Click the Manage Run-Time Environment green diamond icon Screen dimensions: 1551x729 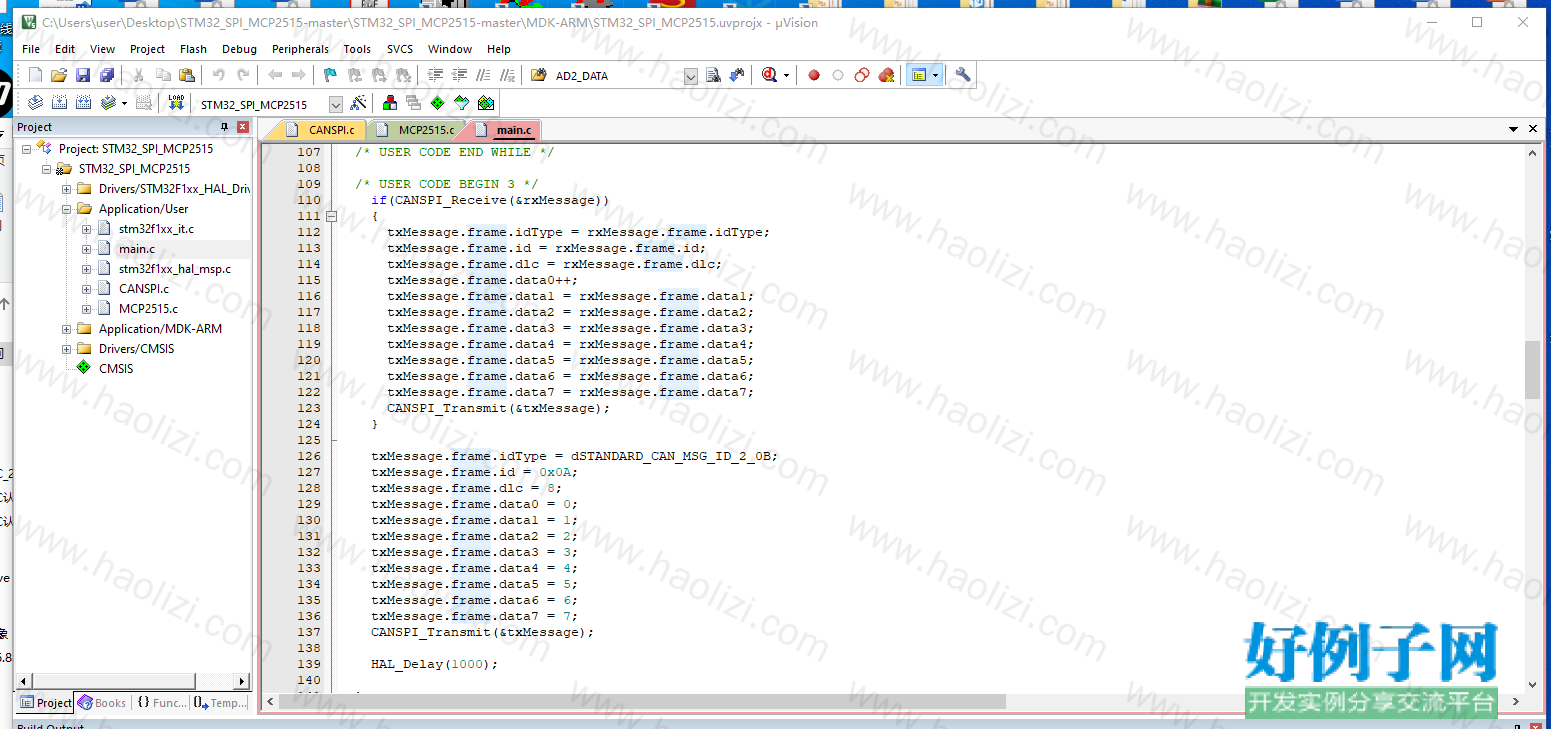click(x=438, y=103)
